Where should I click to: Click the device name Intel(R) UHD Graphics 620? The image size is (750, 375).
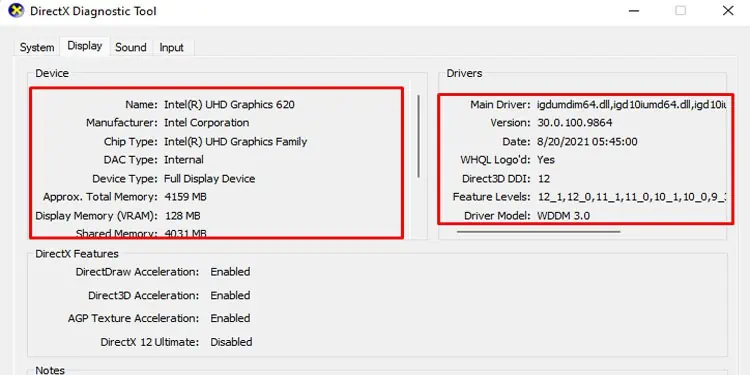(x=229, y=104)
